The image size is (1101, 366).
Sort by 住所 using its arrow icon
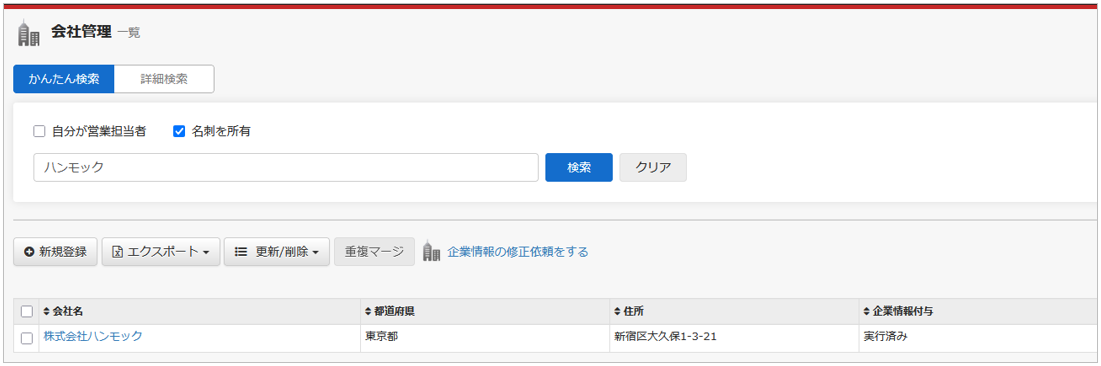[x=617, y=311]
